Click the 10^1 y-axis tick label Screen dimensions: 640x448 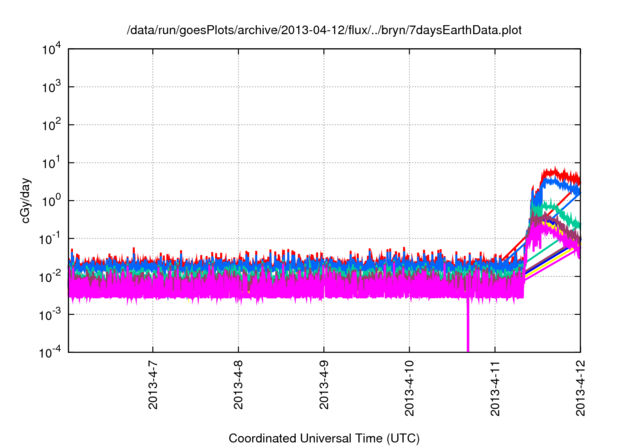51,163
